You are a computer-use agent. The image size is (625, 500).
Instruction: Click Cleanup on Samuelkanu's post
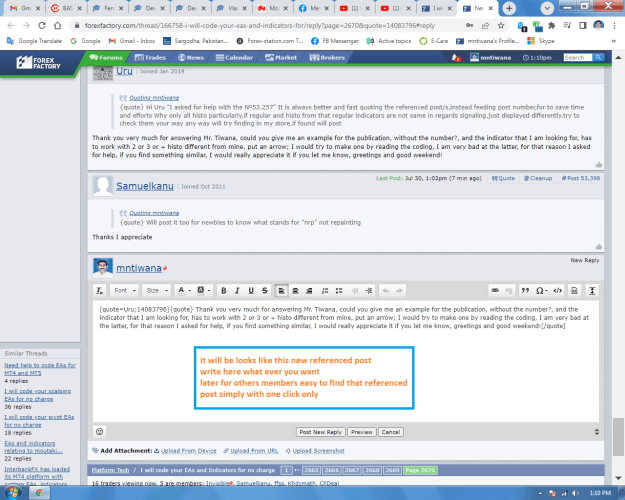[538, 178]
